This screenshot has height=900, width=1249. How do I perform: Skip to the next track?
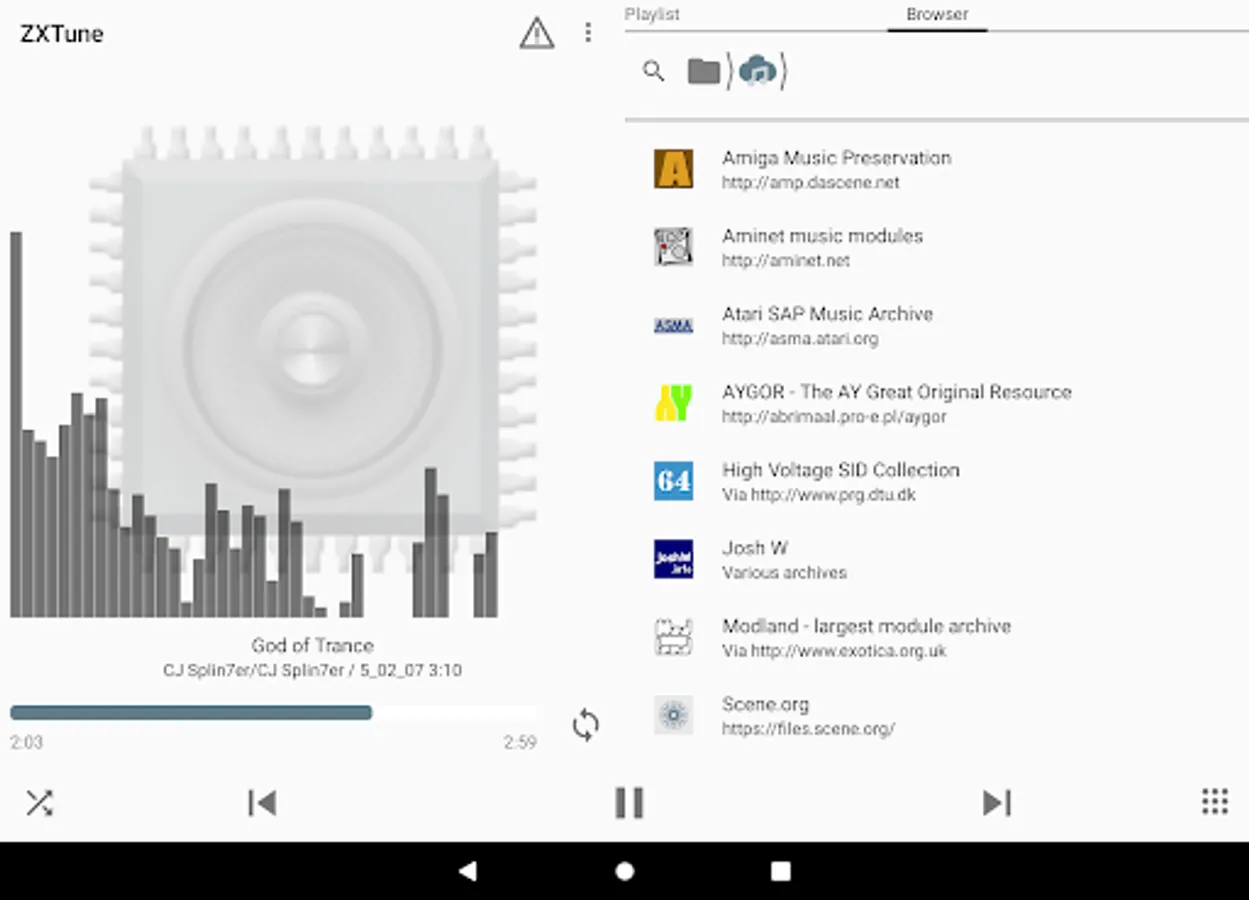tap(997, 802)
